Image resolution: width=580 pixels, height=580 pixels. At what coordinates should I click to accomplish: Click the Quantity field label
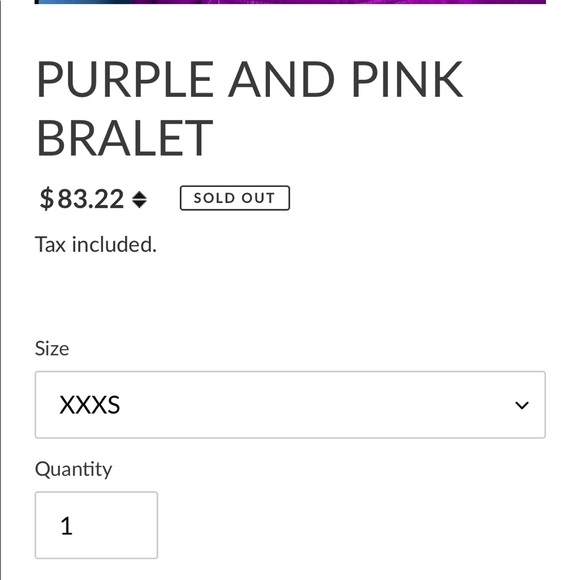pos(73,469)
